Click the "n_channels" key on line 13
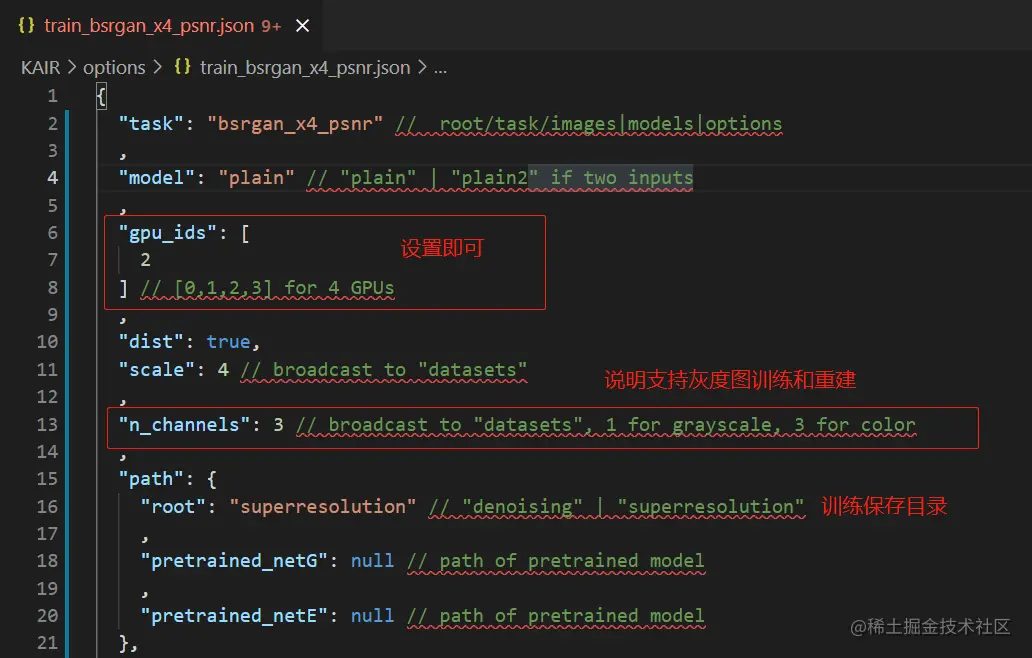 184,424
